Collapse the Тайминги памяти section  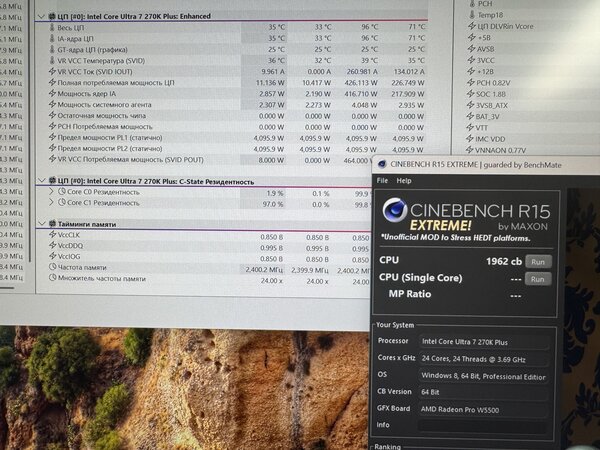[x=42, y=223]
